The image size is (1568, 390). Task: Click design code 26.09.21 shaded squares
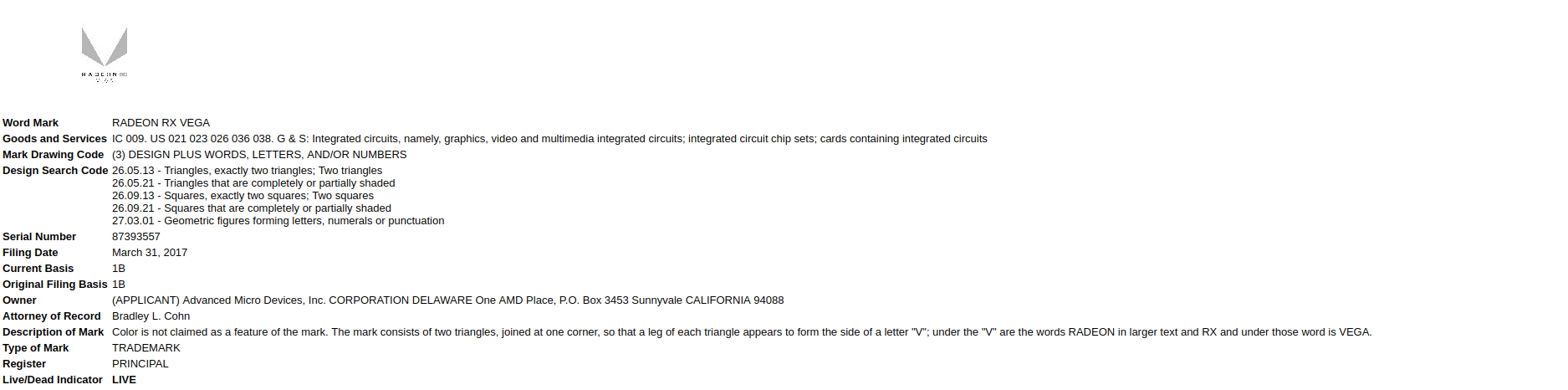(x=252, y=208)
